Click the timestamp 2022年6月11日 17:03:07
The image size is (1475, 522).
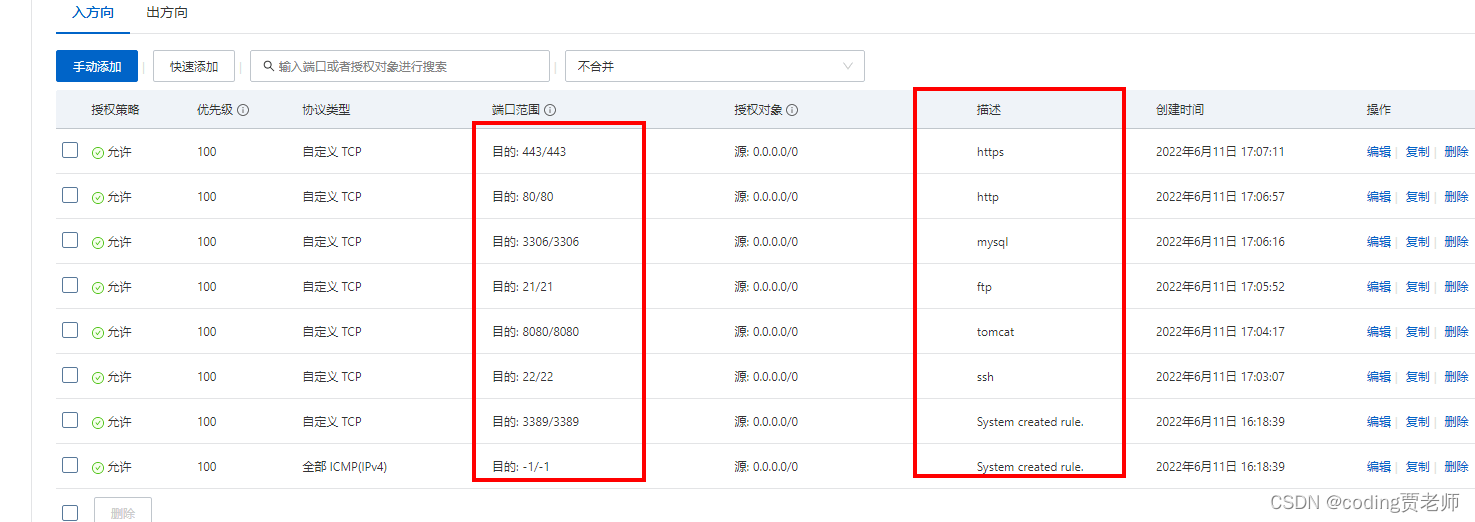coord(1220,377)
